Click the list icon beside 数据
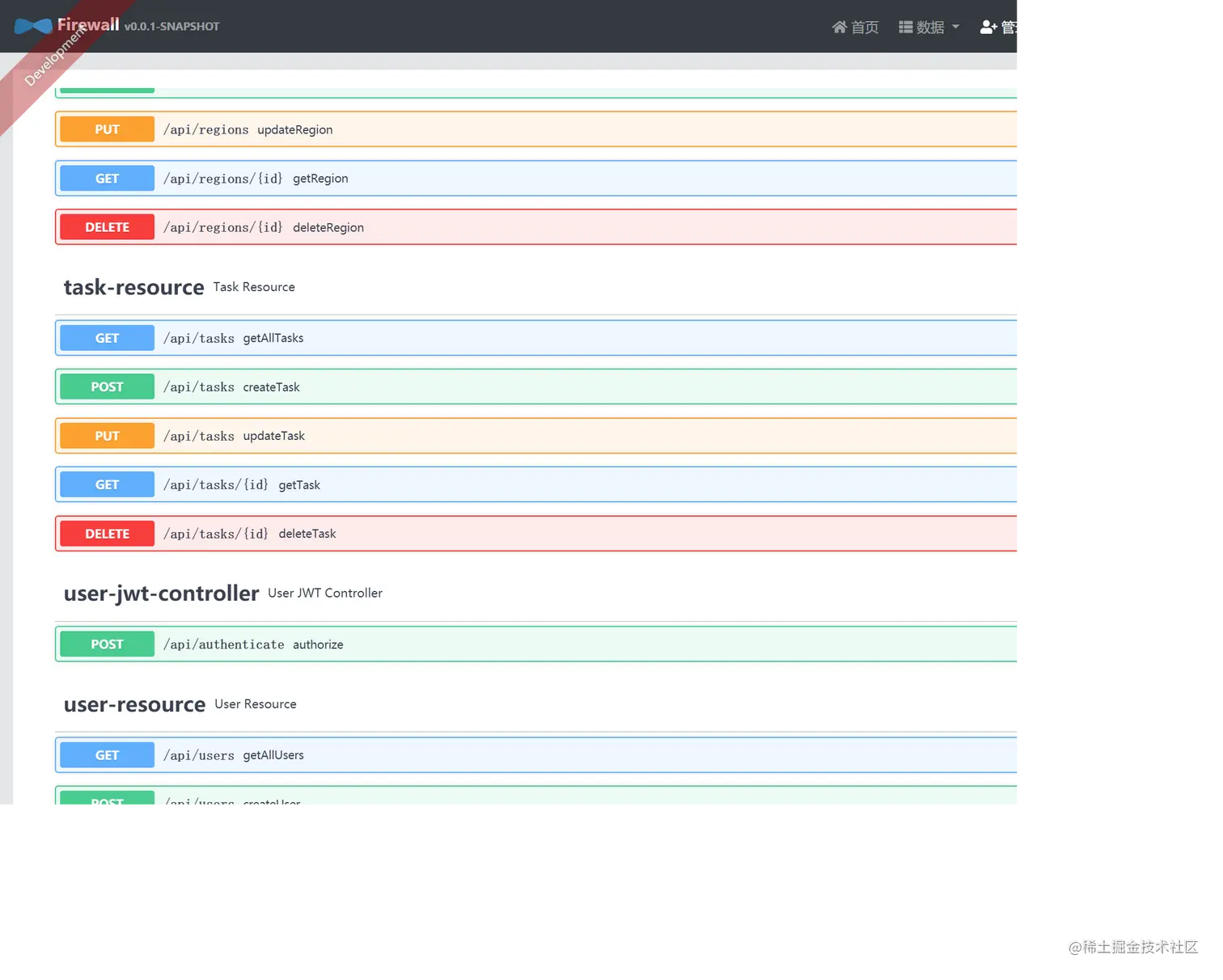1223x980 pixels. [x=906, y=27]
